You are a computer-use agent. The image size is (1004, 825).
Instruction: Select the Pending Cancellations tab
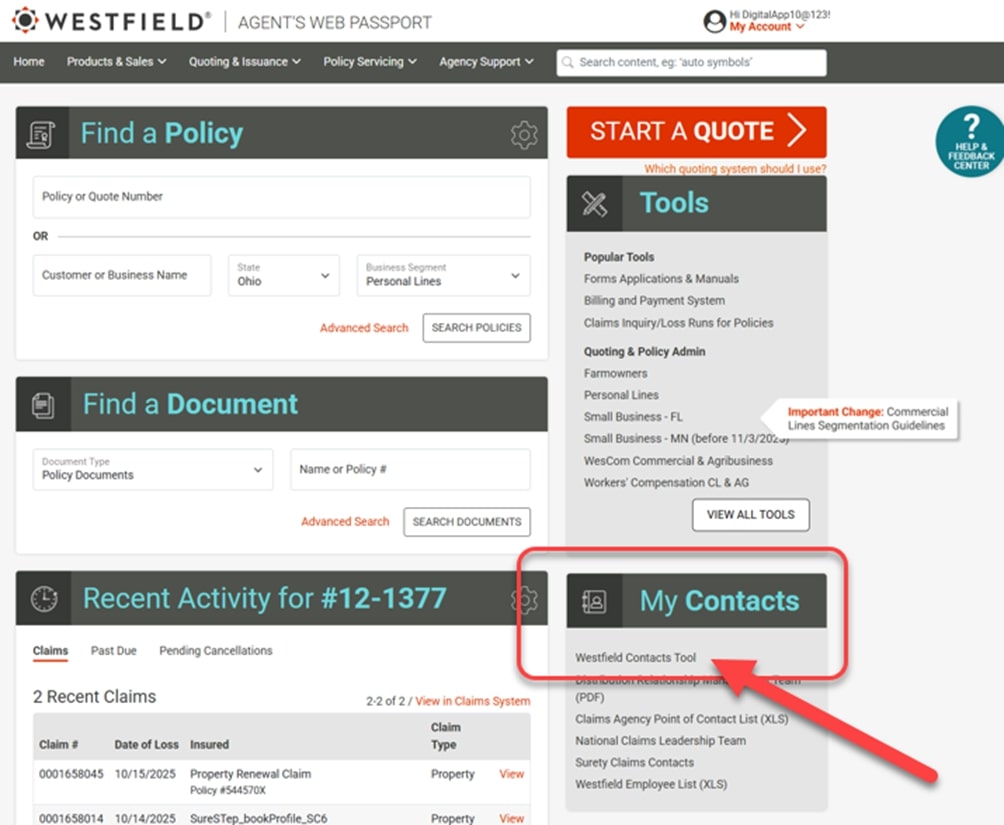point(215,651)
